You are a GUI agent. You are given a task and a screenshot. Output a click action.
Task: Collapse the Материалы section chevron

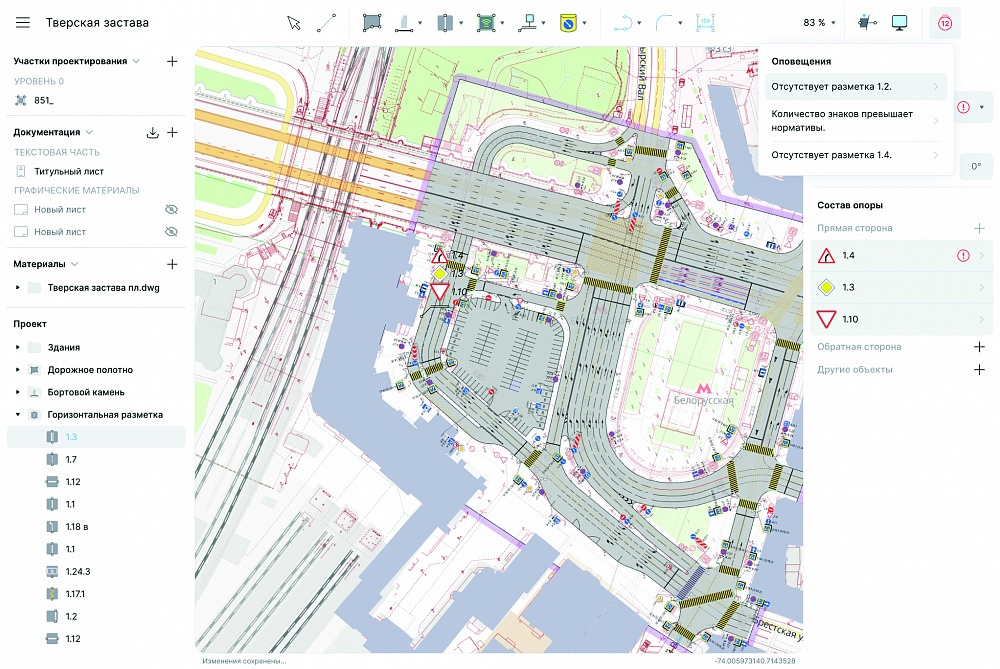click(75, 264)
